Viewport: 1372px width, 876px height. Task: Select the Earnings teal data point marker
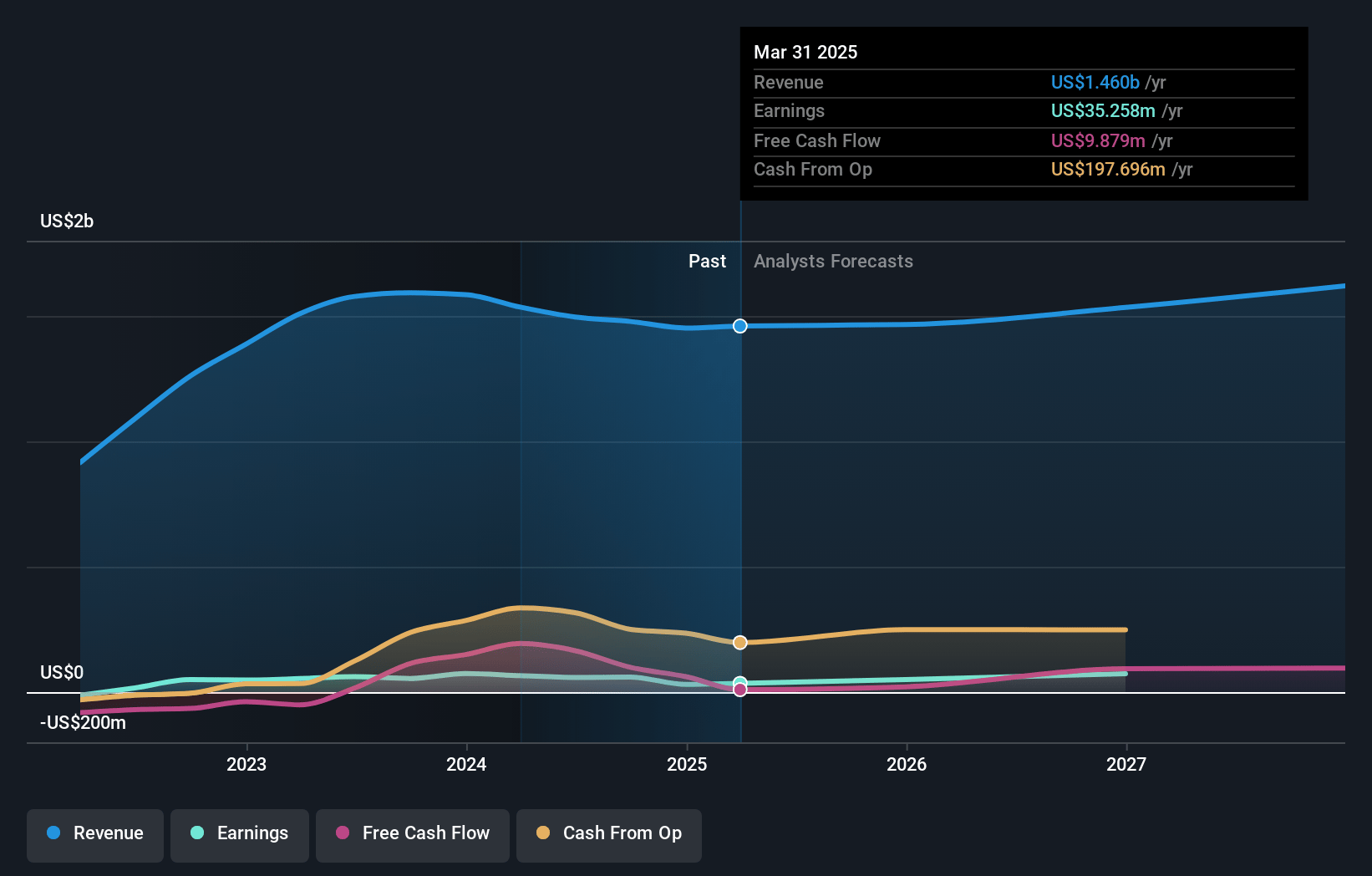[x=740, y=683]
